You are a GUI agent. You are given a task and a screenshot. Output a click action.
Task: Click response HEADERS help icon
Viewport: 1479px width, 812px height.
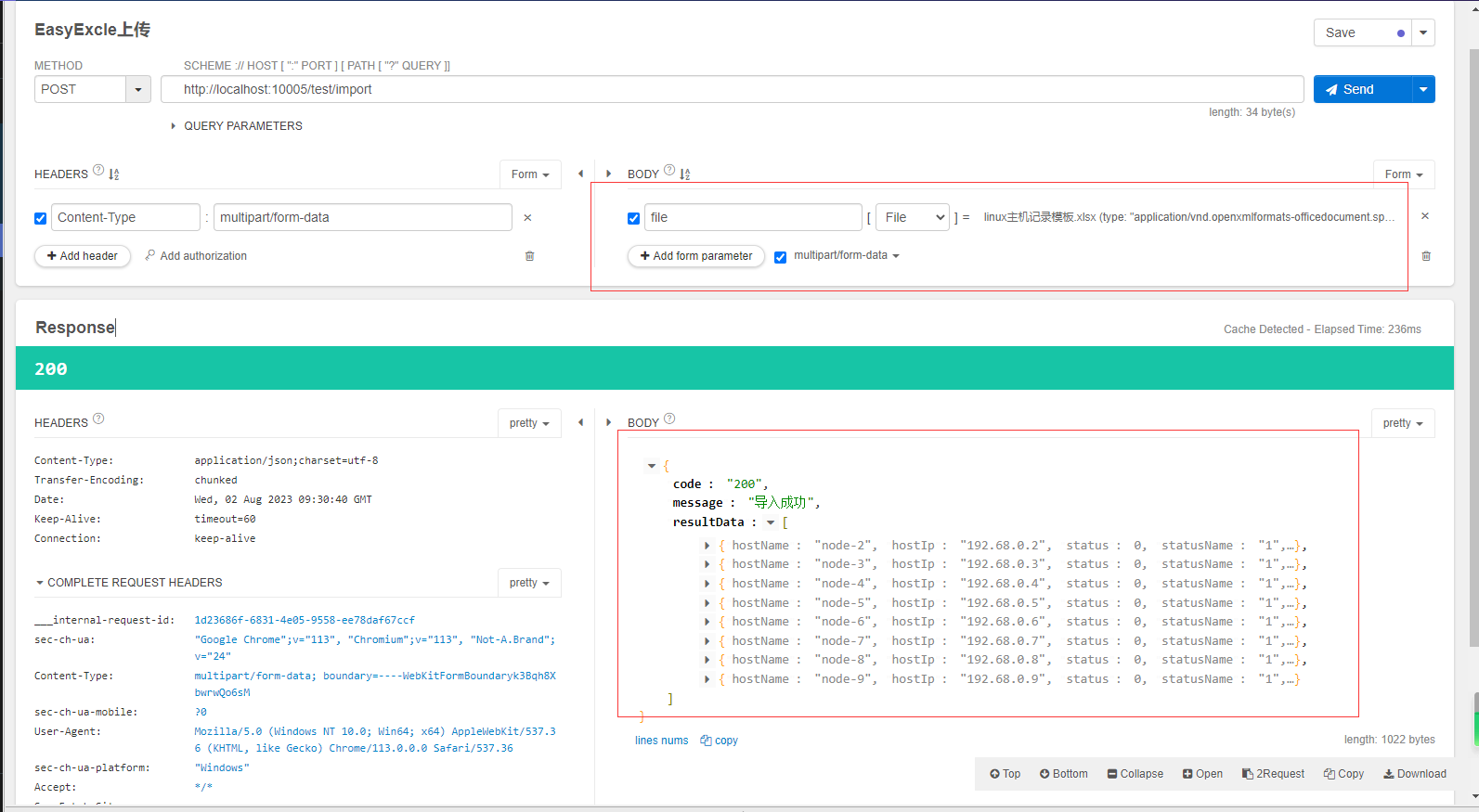click(x=98, y=419)
